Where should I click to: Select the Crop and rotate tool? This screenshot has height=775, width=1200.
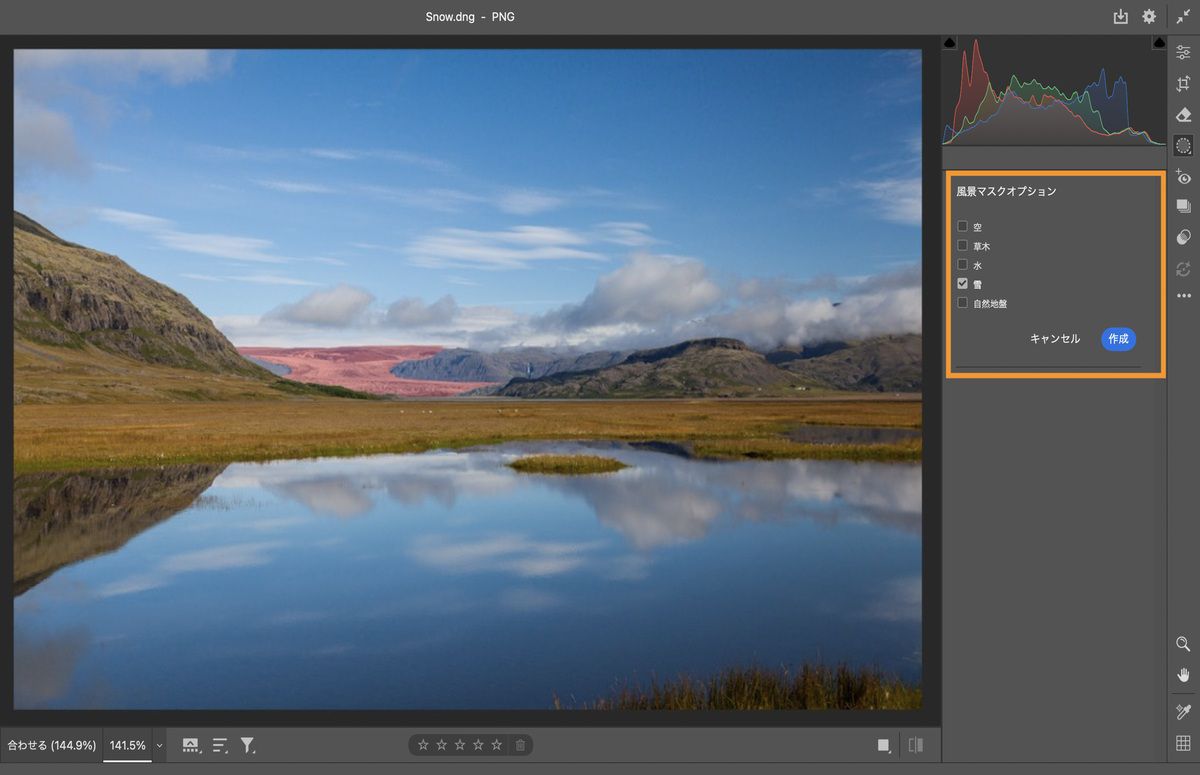1184,84
